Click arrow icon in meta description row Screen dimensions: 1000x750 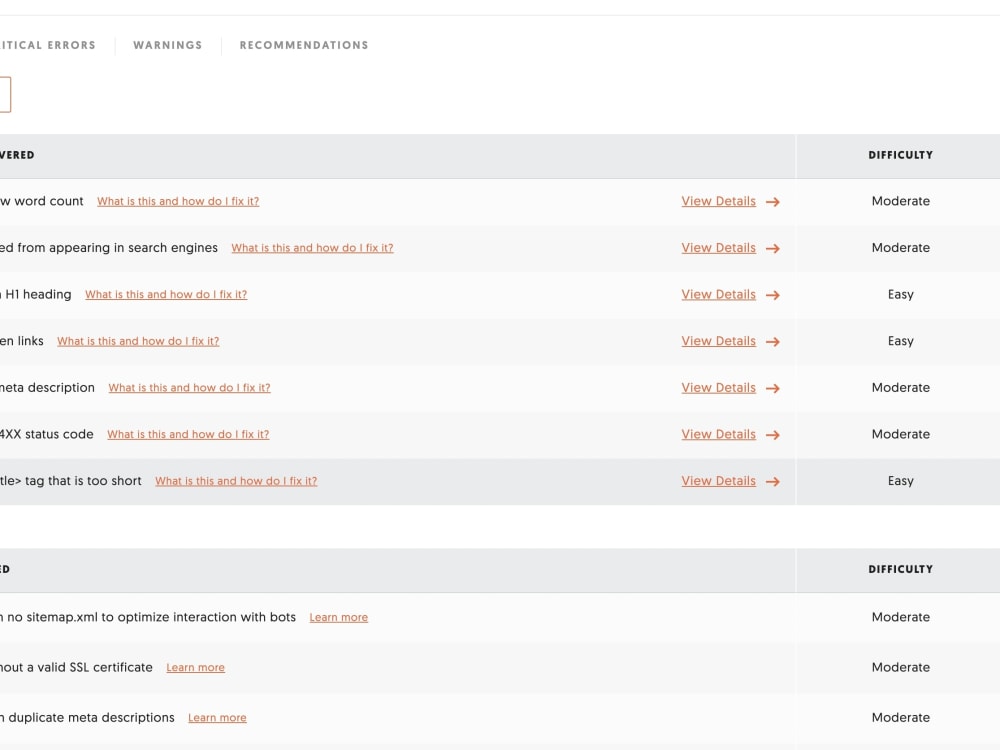(x=773, y=388)
